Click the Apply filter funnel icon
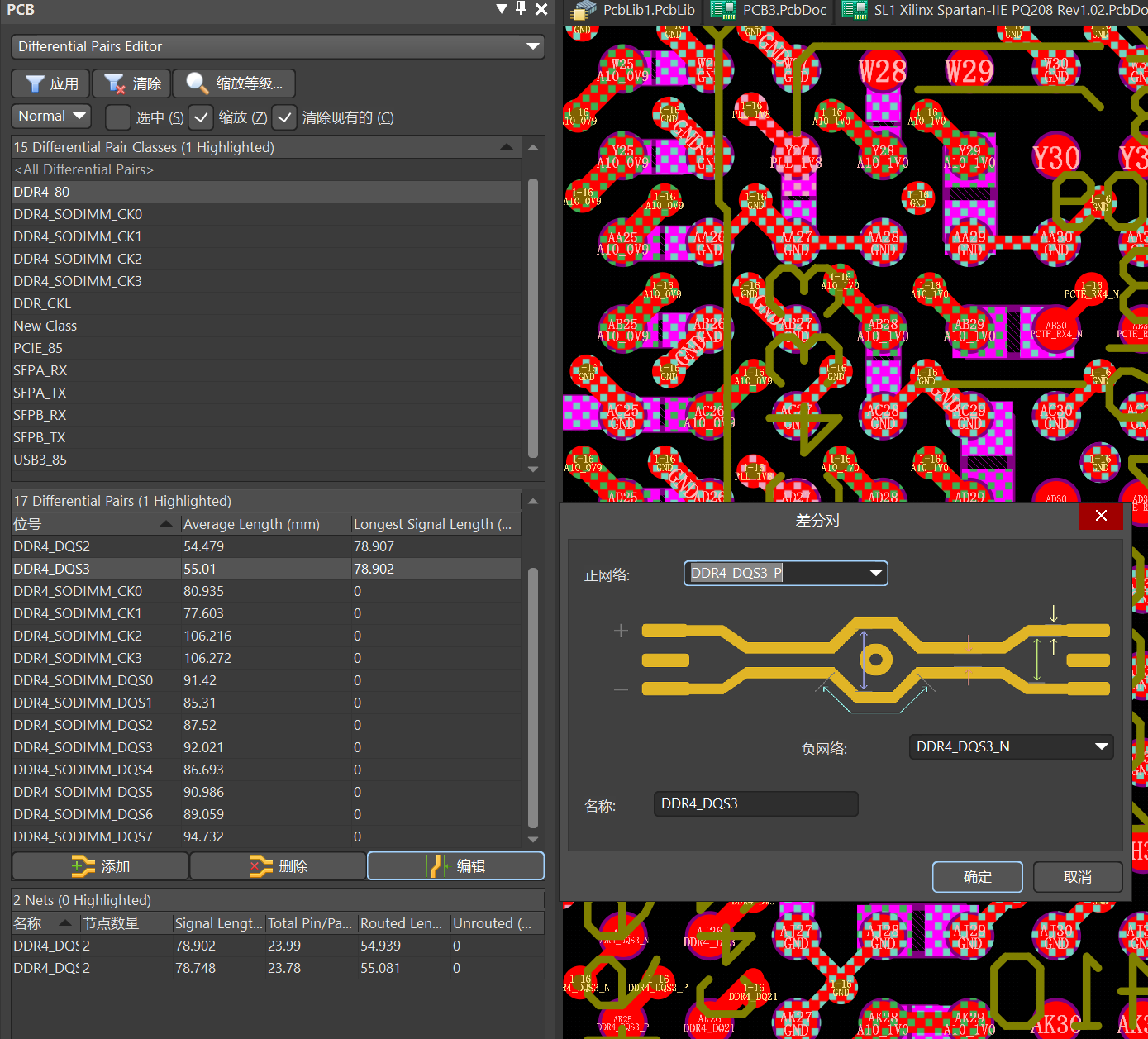The width and height of the screenshot is (1148, 1039). pos(35,83)
